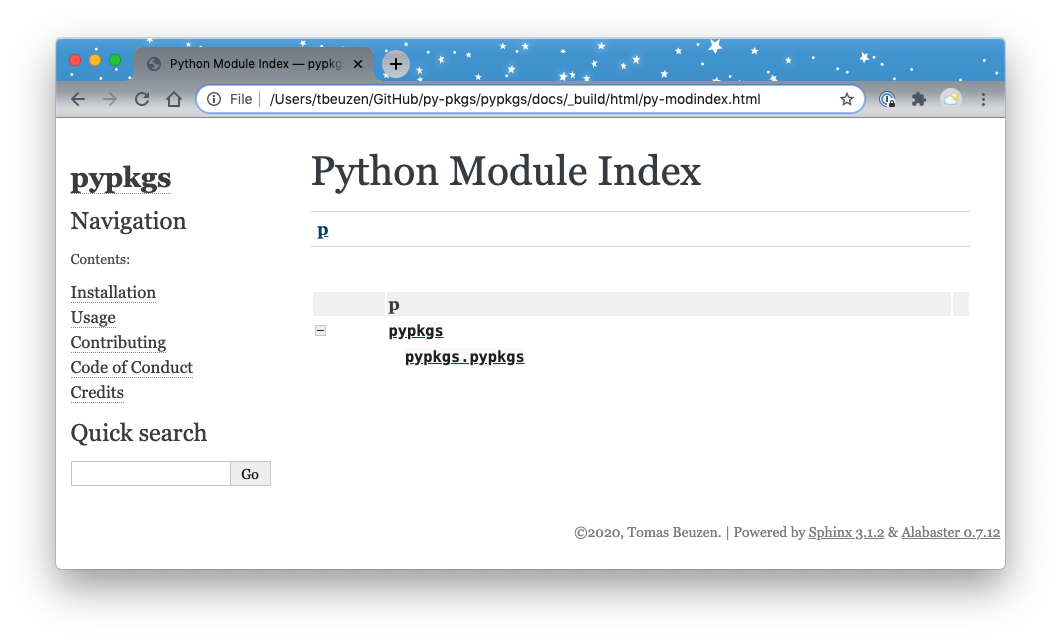
Task: View site information icon in address bar
Action: (x=214, y=99)
